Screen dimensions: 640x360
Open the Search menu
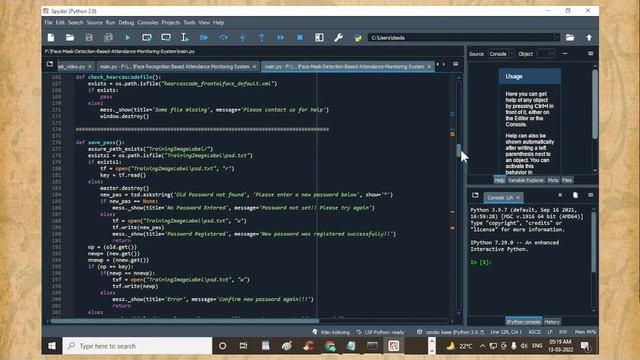click(76, 22)
